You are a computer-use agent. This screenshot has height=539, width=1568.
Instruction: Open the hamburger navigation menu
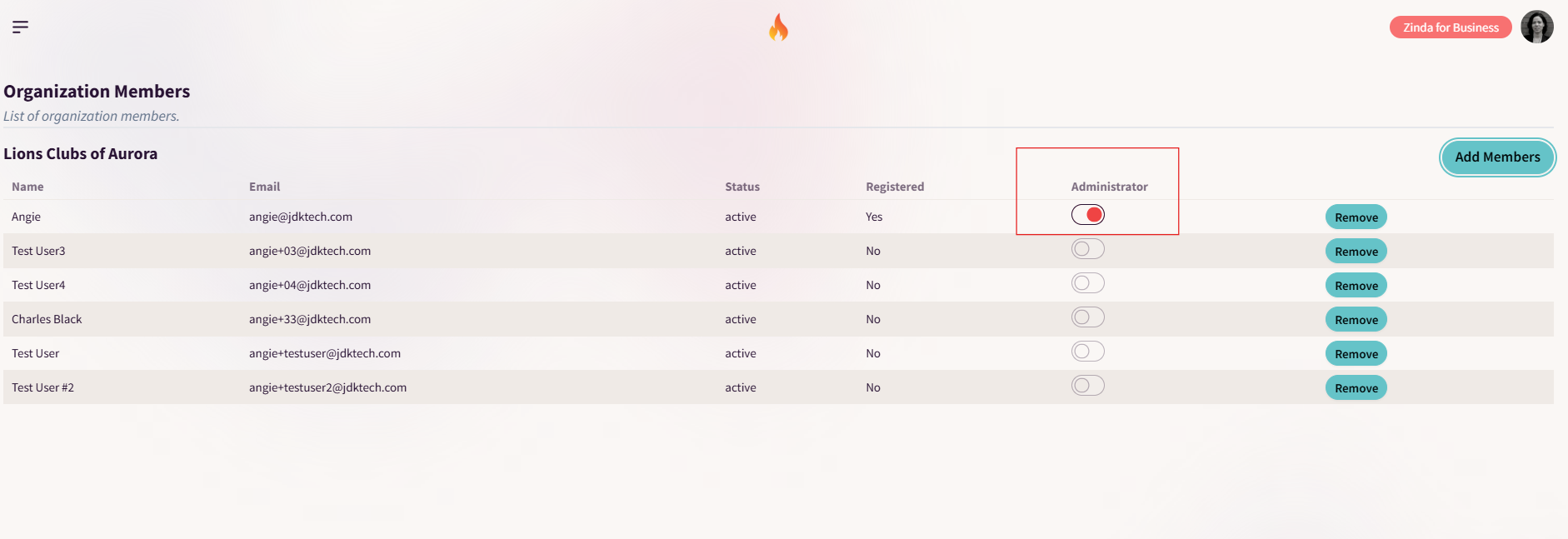(x=20, y=27)
